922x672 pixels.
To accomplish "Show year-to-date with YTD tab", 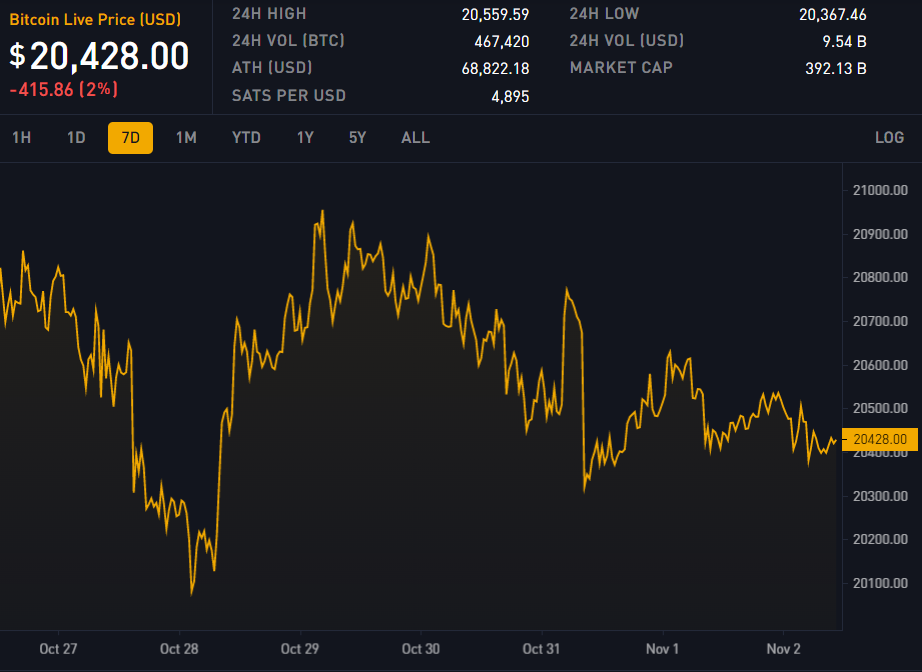I will pos(246,138).
